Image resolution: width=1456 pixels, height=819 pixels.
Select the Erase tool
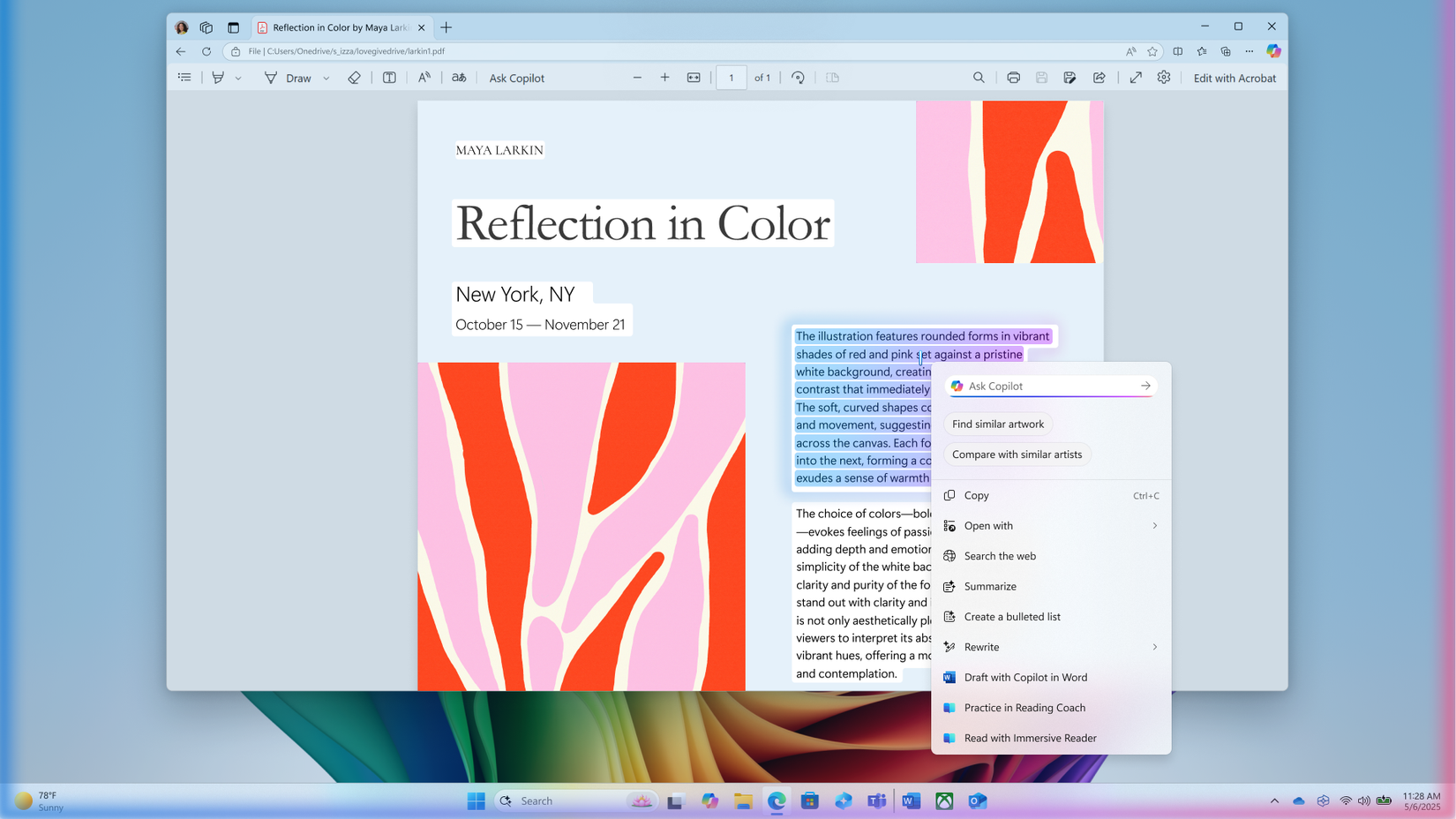click(x=354, y=78)
